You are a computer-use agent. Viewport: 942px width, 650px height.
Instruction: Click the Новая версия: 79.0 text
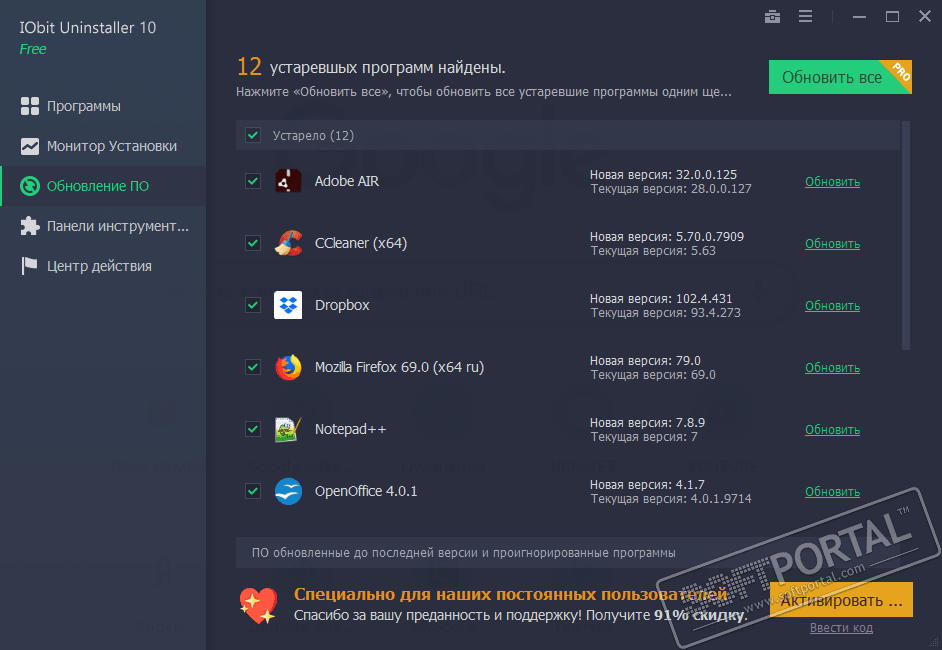tap(645, 360)
